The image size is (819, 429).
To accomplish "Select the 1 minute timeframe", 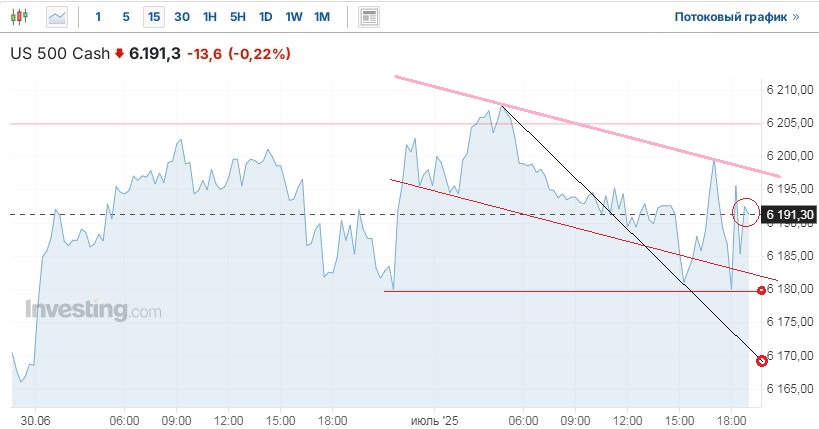I will pyautogui.click(x=98, y=17).
